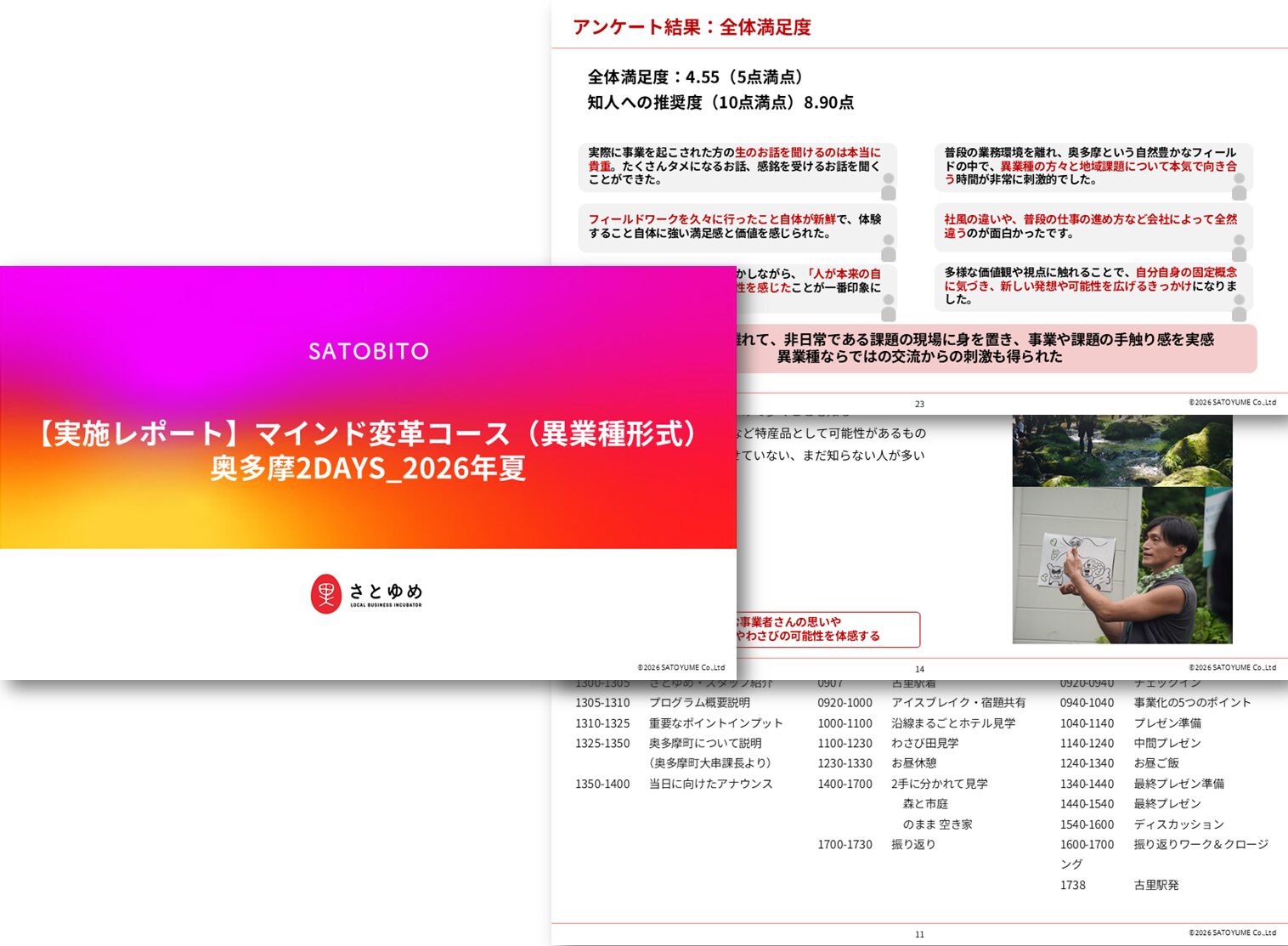This screenshot has height=946, width=1288.
Task: Click schedule row 1540-1600 ディスカッション
Action: [1142, 824]
